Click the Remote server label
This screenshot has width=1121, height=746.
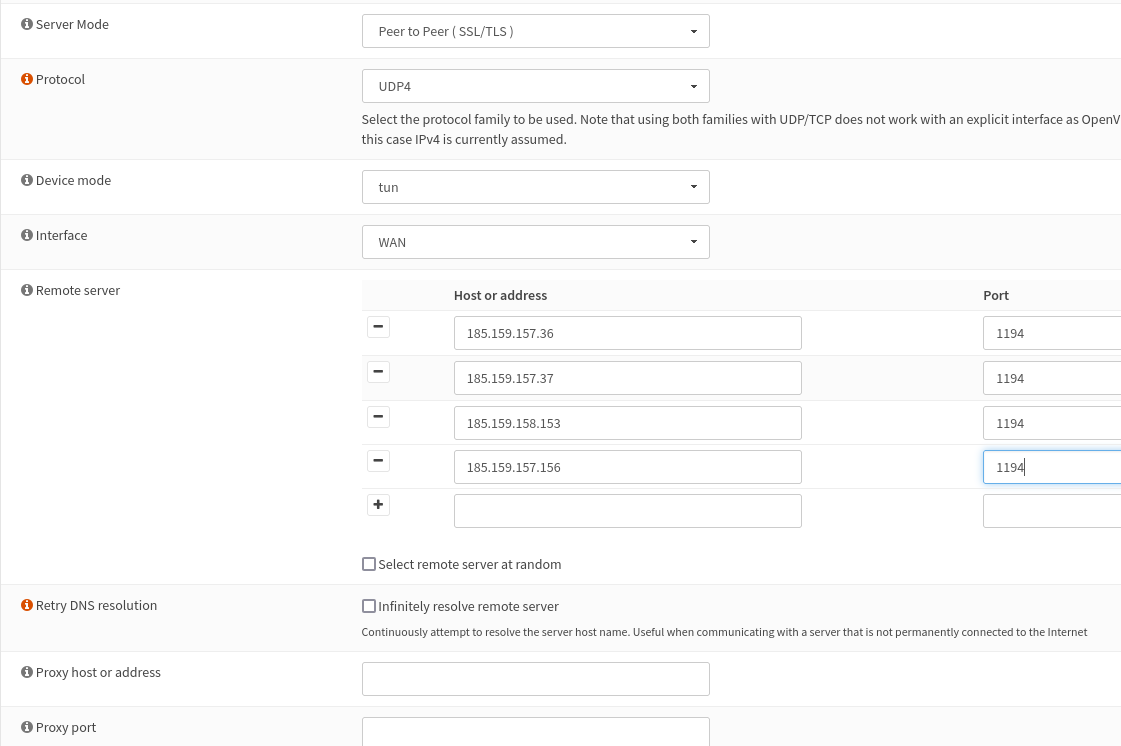pos(78,290)
